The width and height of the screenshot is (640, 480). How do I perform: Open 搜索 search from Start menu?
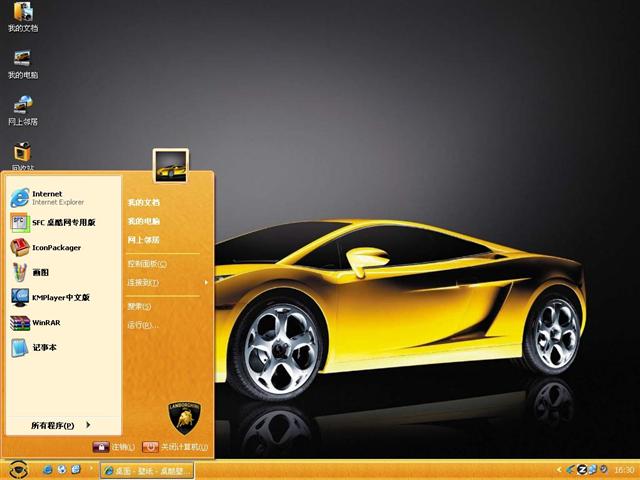click(x=139, y=306)
